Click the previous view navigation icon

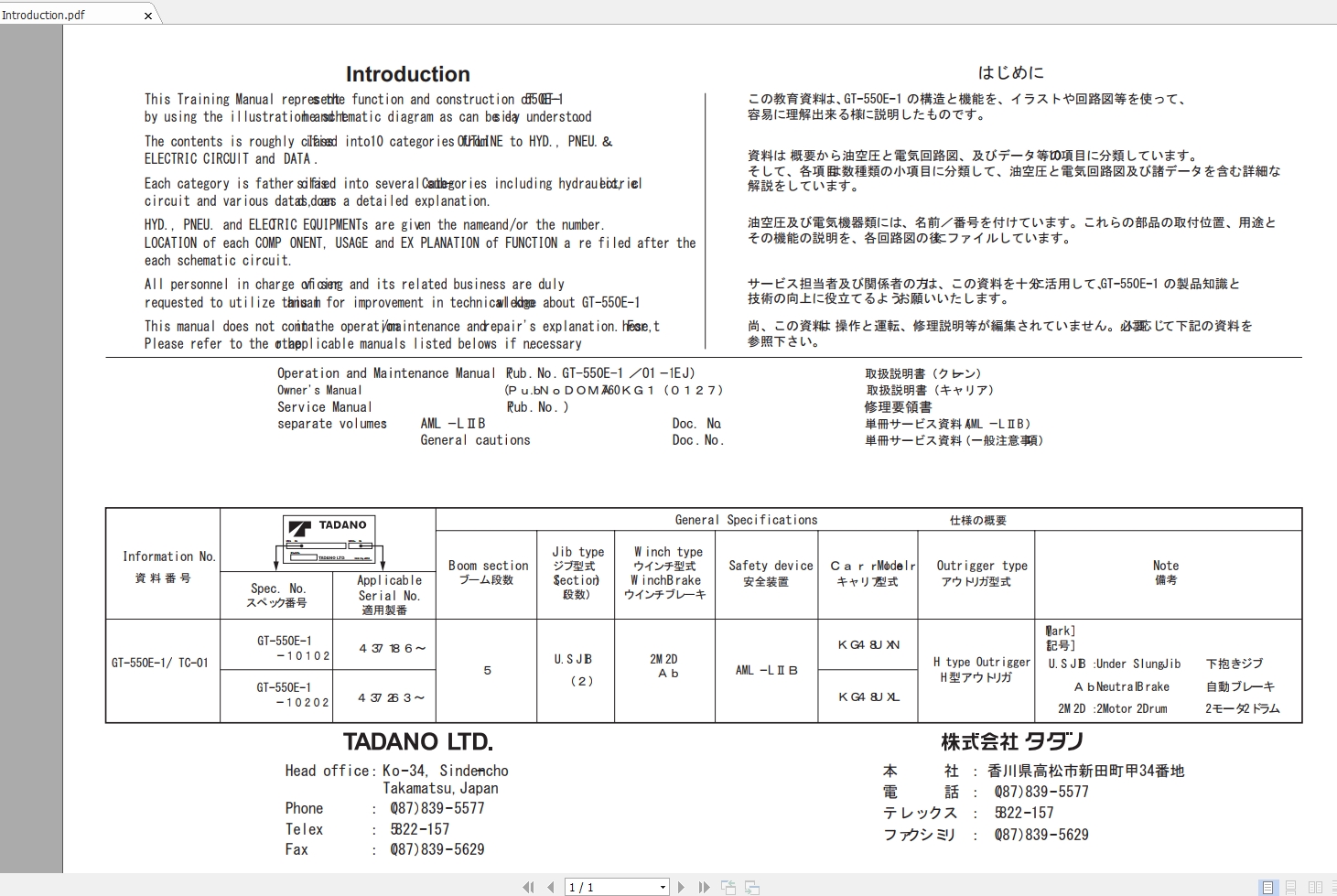pyautogui.click(x=728, y=887)
